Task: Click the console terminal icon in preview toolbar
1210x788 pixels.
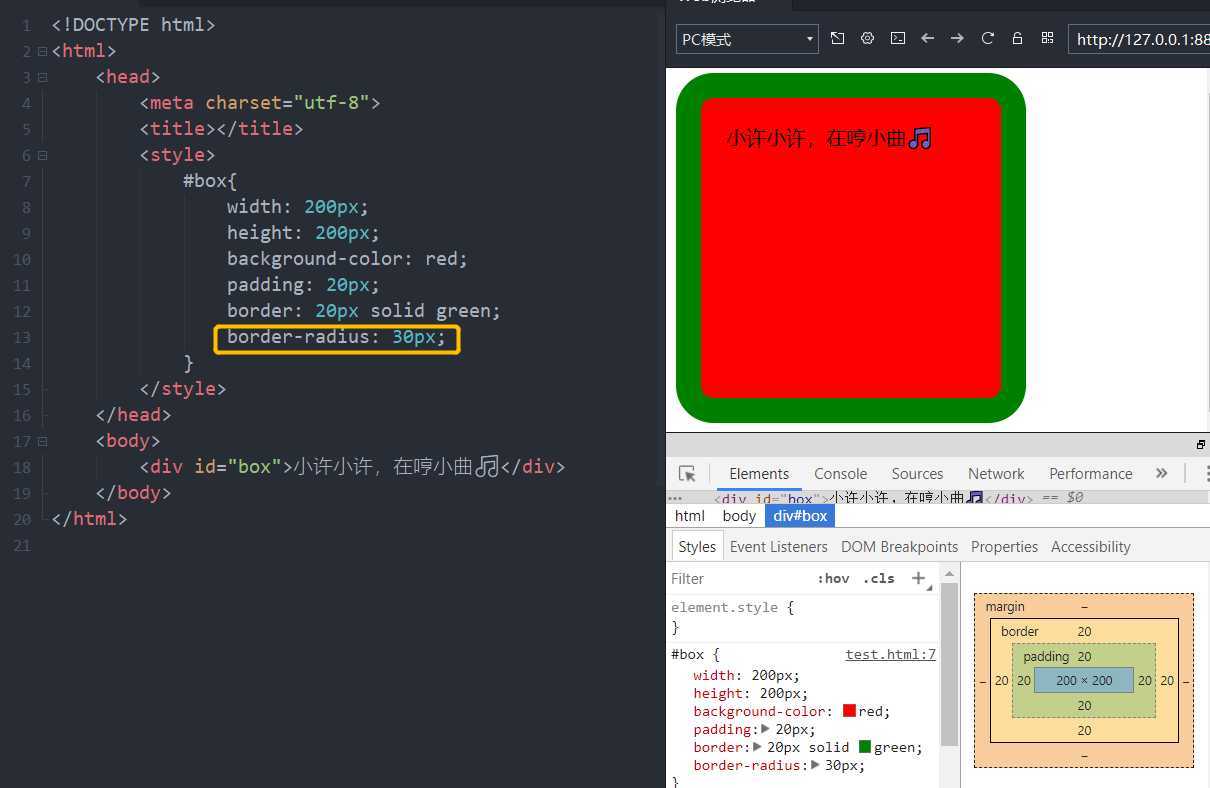Action: tap(898, 38)
